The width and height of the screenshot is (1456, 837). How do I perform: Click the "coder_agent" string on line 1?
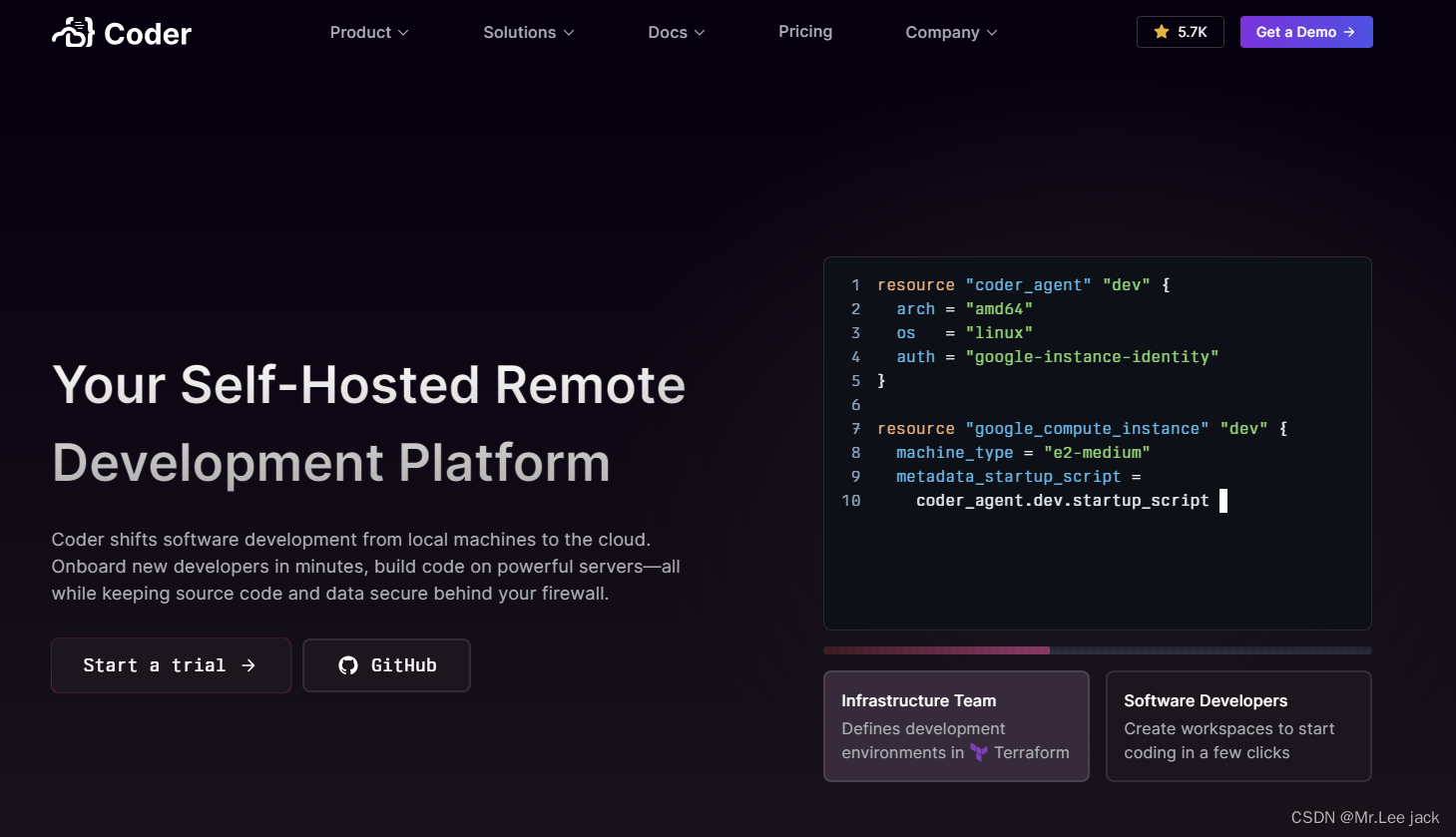point(1028,285)
